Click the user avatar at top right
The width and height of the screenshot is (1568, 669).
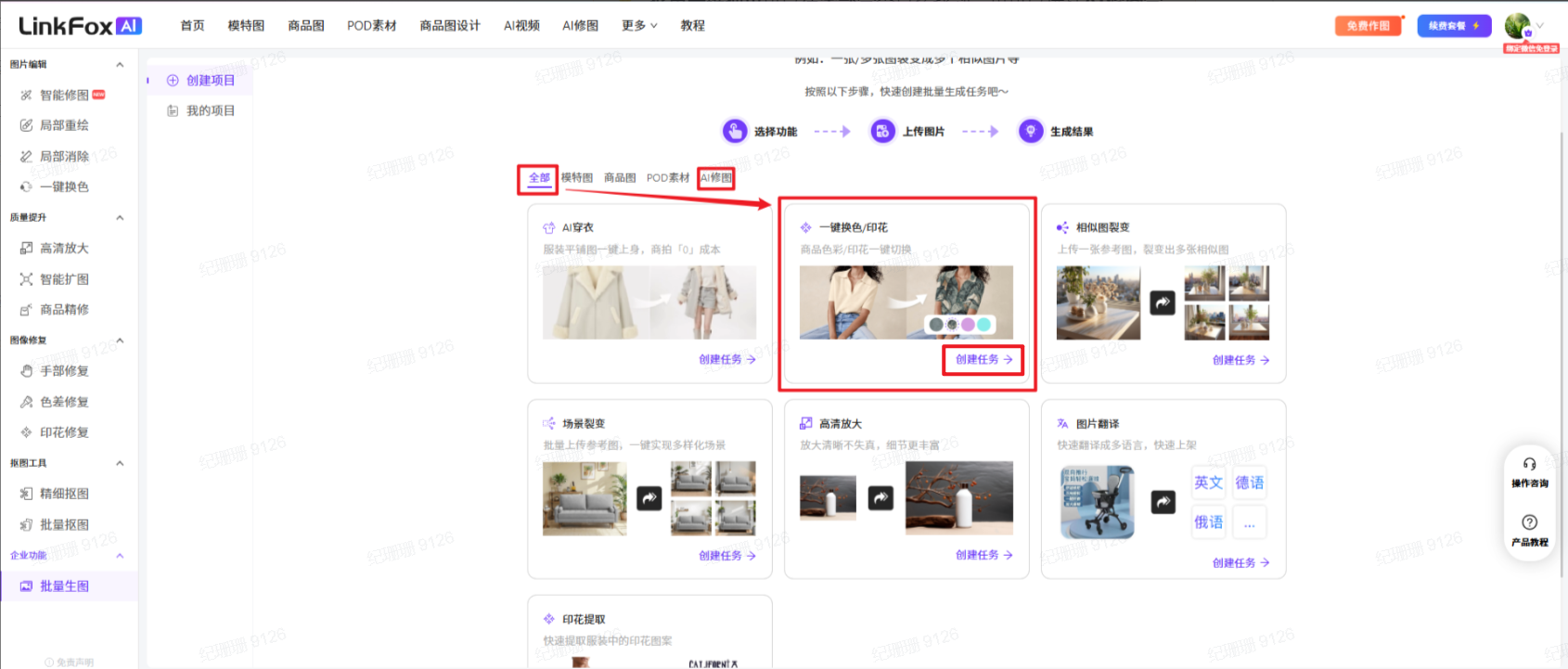(1518, 26)
